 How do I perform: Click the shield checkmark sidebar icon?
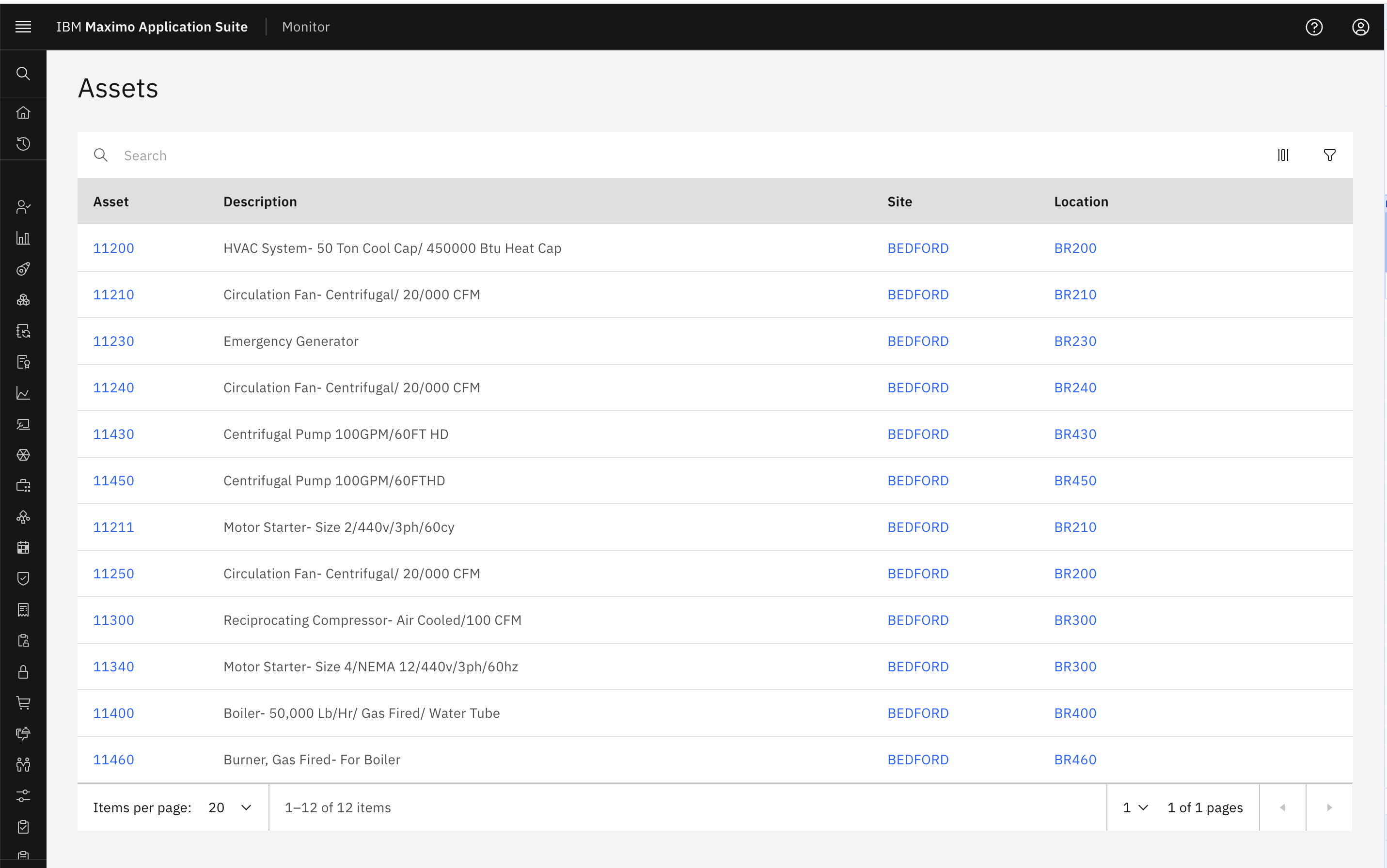pyautogui.click(x=23, y=579)
